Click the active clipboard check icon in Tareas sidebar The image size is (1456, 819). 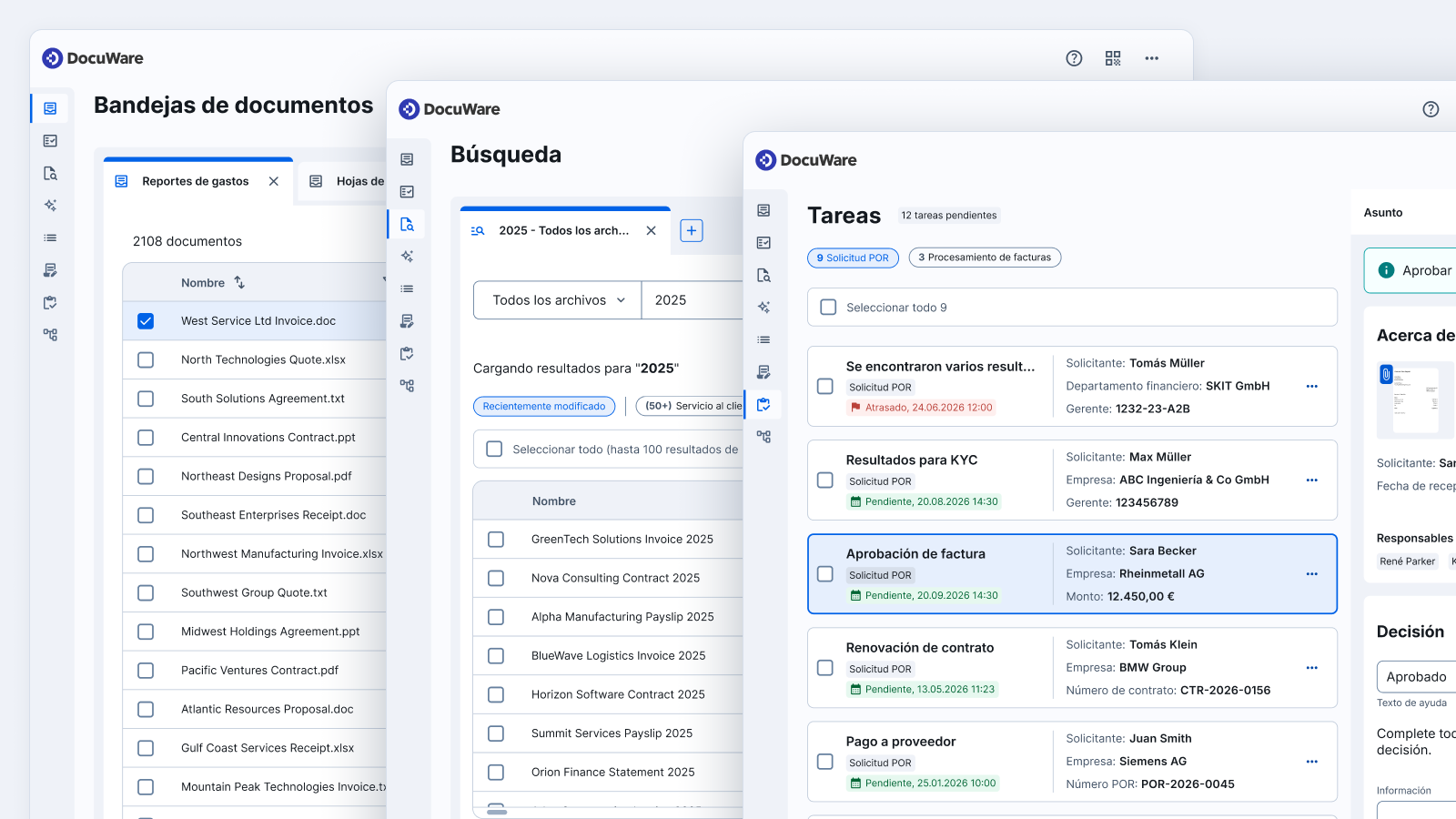763,404
